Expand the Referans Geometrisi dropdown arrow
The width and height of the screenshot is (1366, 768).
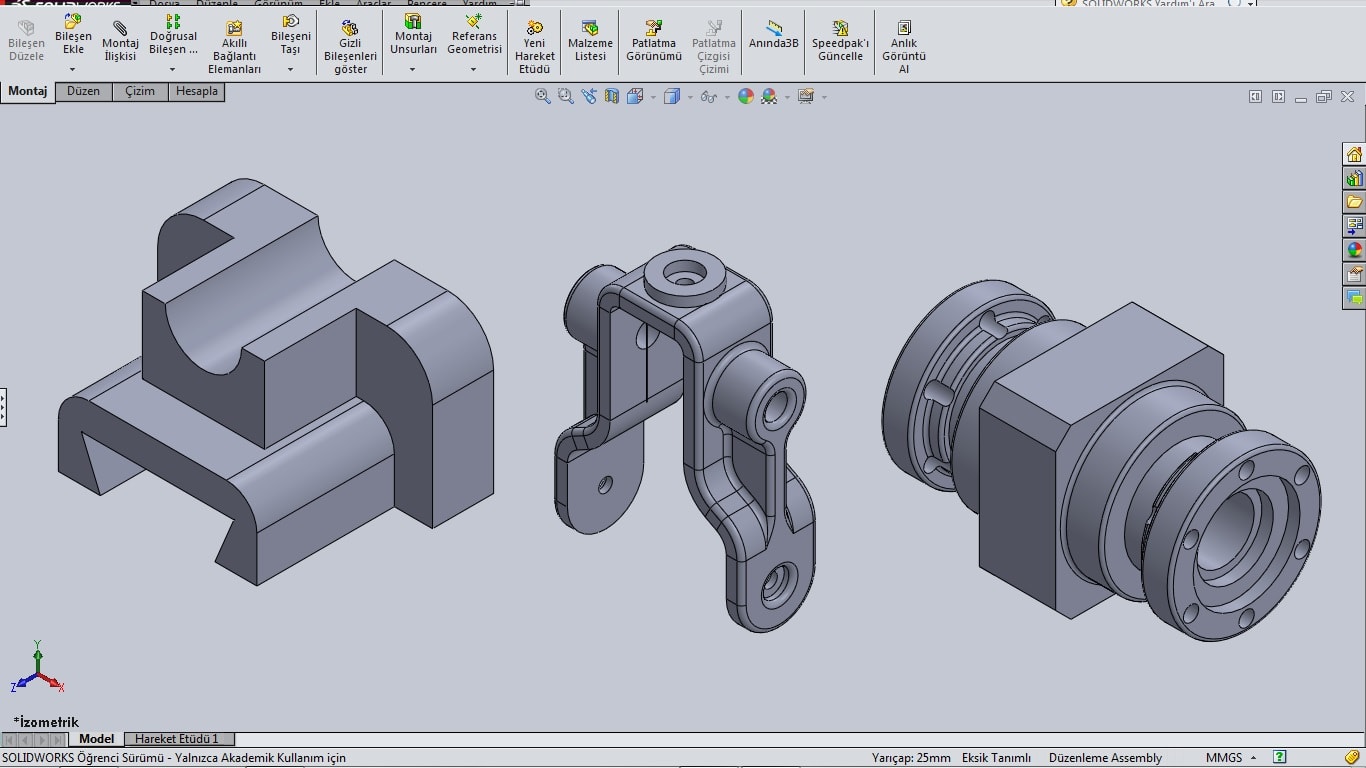(x=474, y=69)
